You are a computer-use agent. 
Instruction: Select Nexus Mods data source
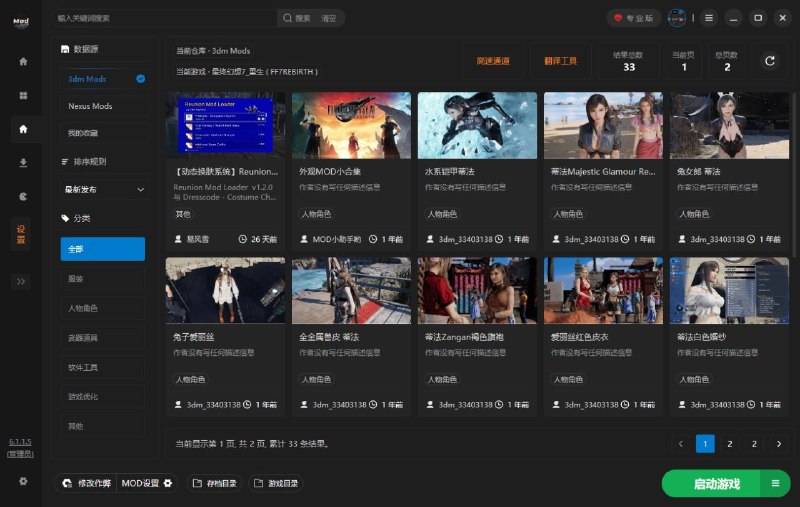pyautogui.click(x=105, y=106)
